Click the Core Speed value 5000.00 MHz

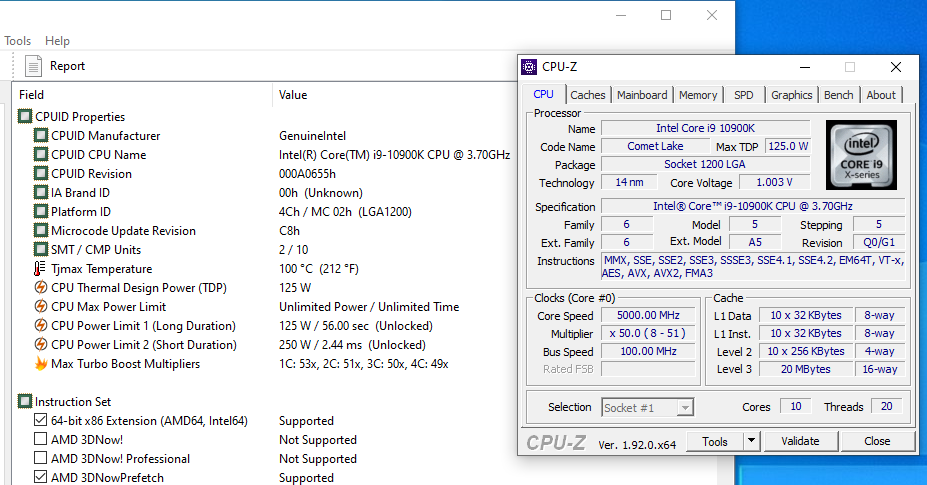point(649,315)
